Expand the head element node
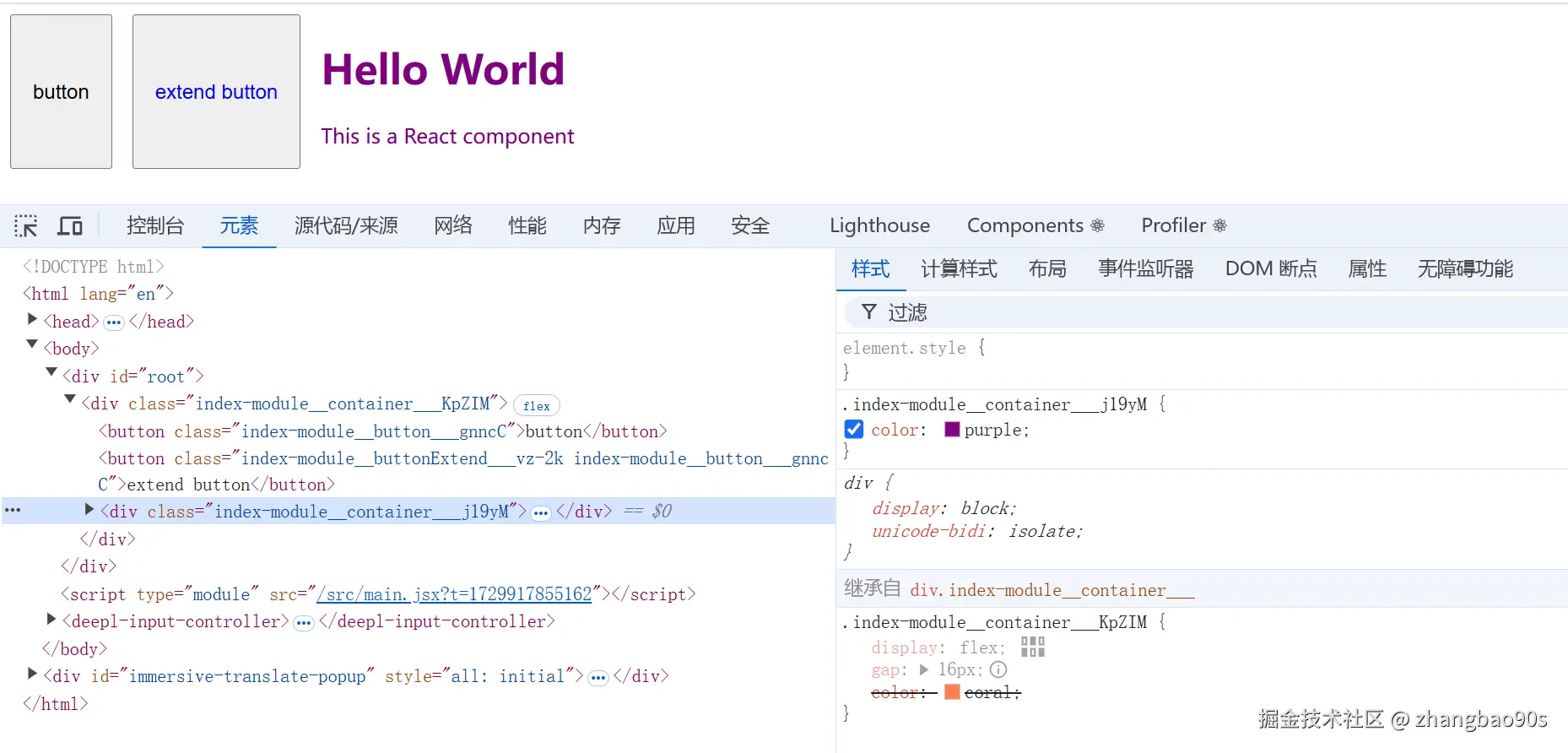The height and width of the screenshot is (753, 1568). pyautogui.click(x=32, y=319)
